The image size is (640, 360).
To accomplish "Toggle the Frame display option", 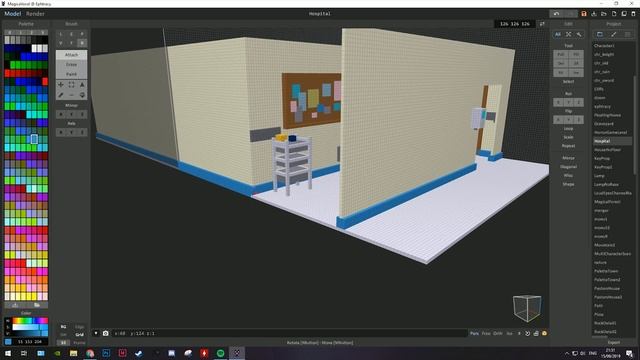I will (x=79, y=343).
